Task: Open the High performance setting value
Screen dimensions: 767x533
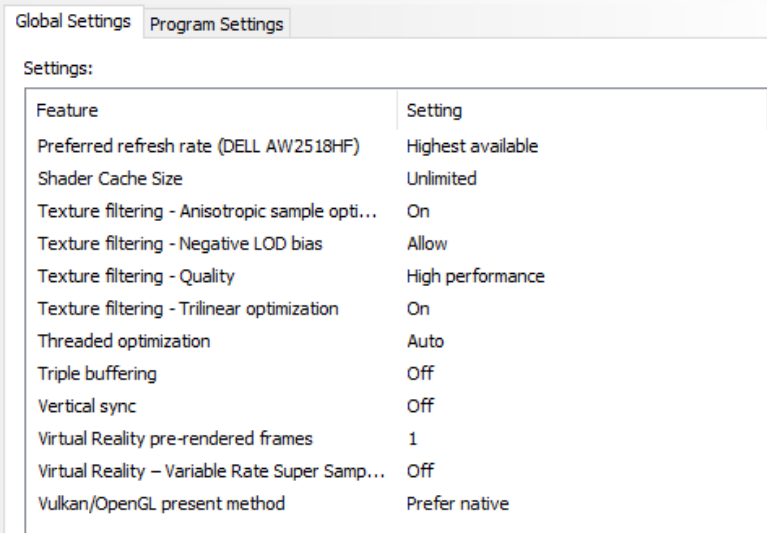Action: pos(475,276)
